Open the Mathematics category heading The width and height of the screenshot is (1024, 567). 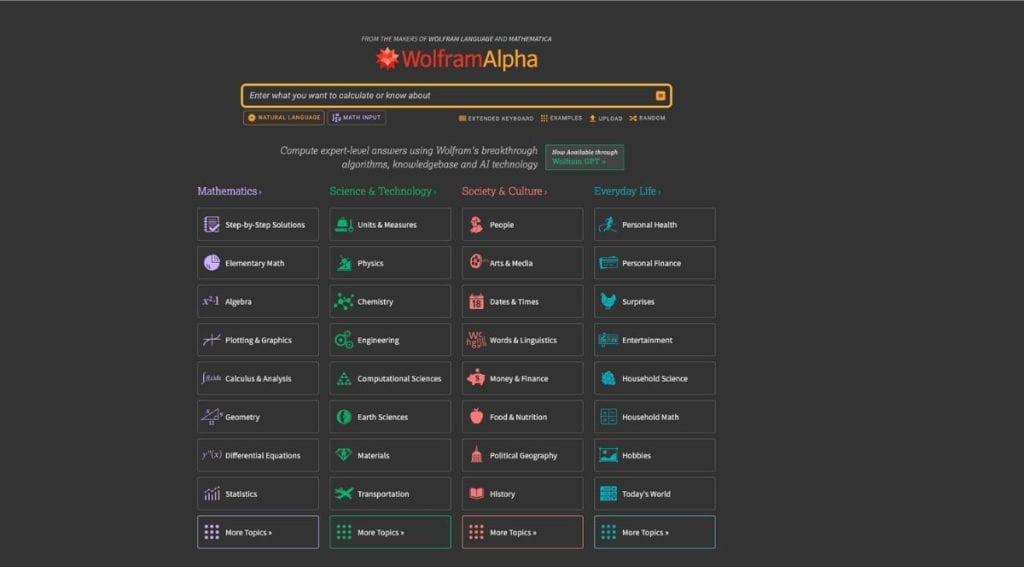click(x=229, y=191)
